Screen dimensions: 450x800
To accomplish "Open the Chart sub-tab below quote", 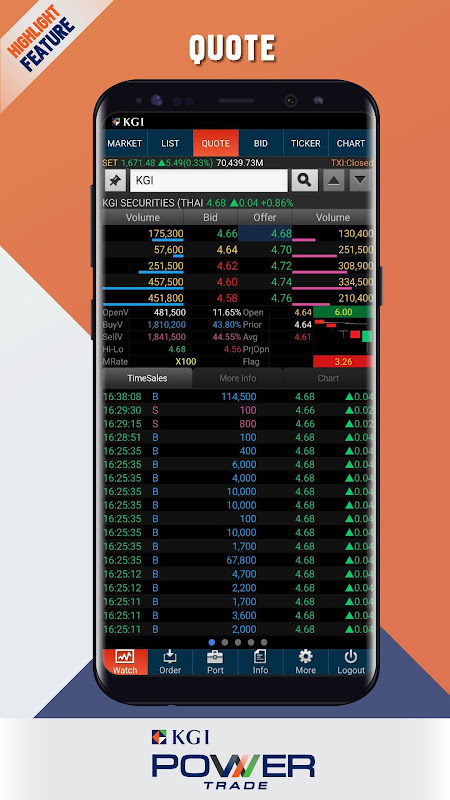I will pos(328,378).
